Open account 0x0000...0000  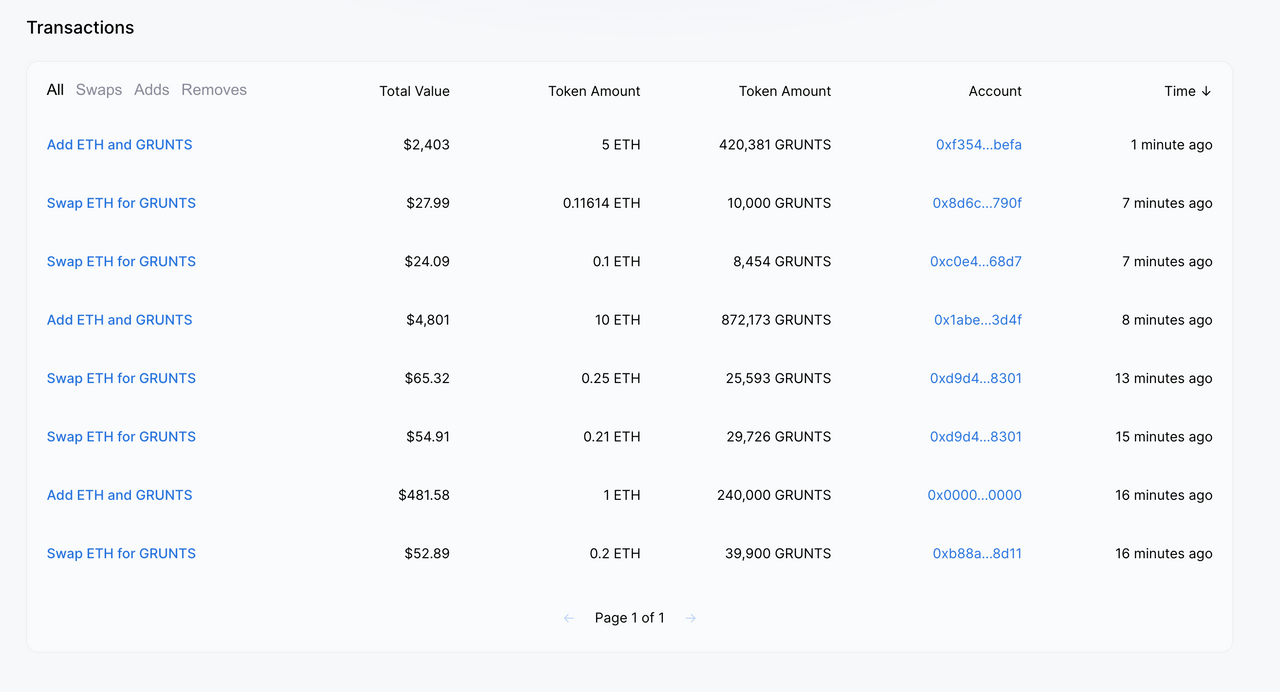(x=975, y=495)
